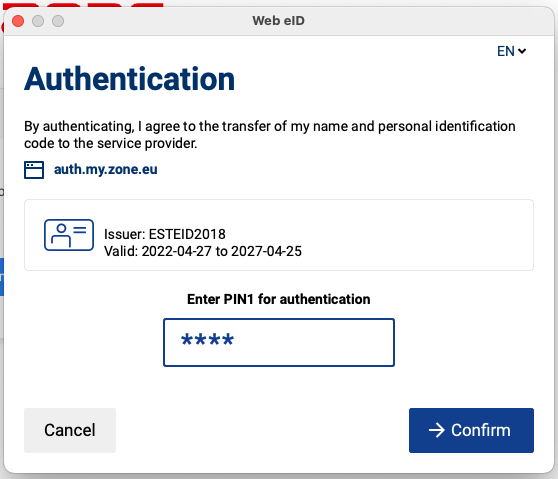Click the consent text about personal identification
Viewport: 558px width, 479px height.
[270, 135]
